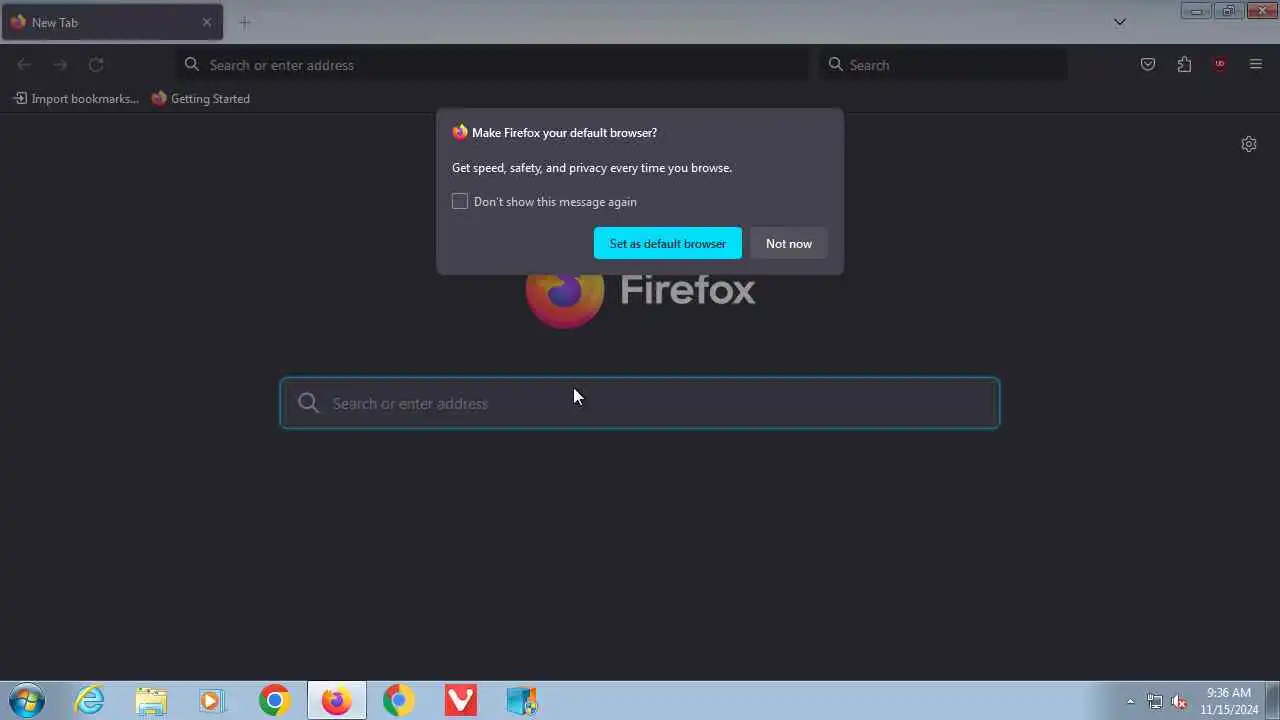This screenshot has width=1280, height=720.
Task: Open the taskbar clock showing 9:36 AM
Action: click(1229, 700)
